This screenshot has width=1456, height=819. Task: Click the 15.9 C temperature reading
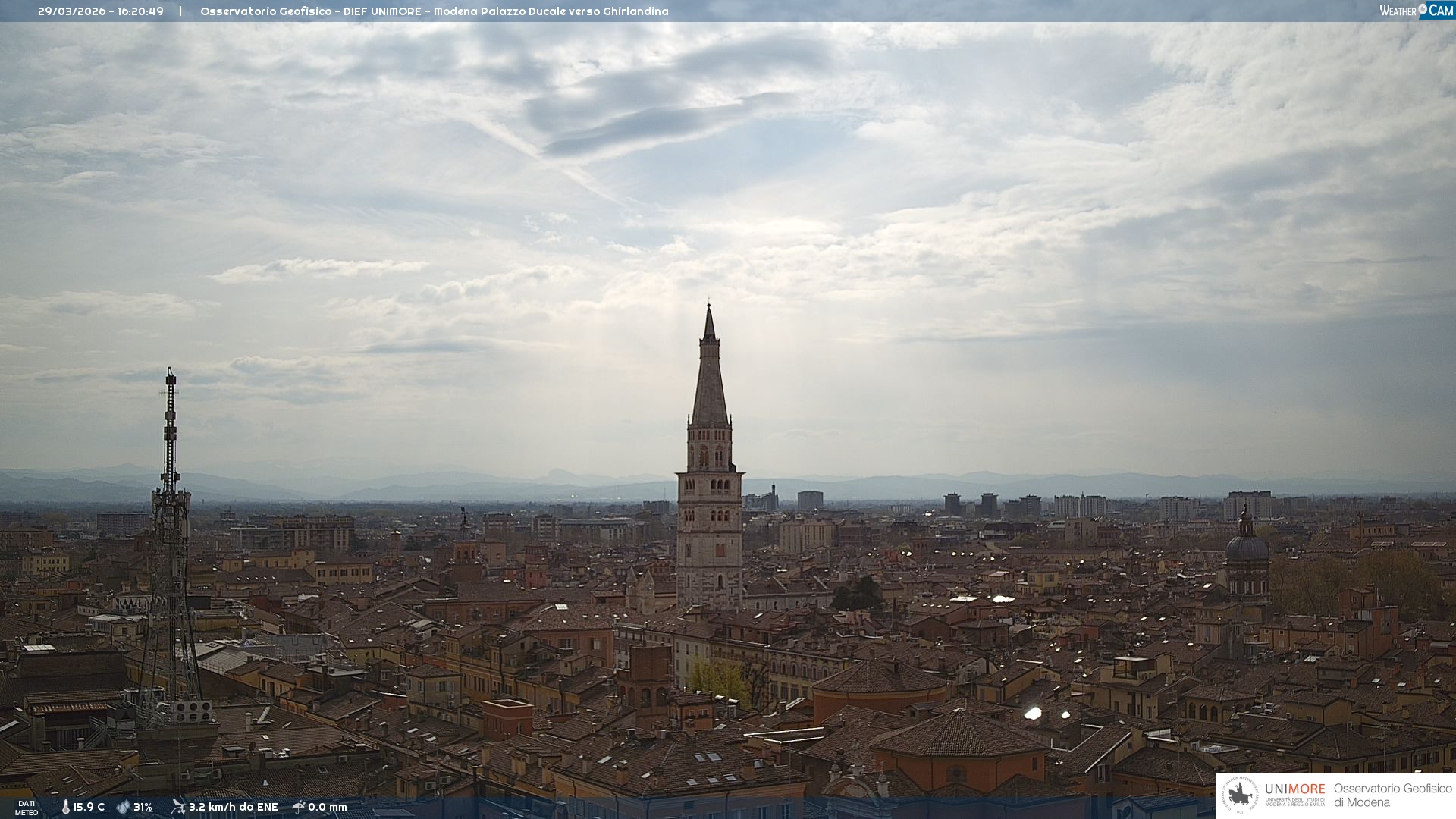89,808
